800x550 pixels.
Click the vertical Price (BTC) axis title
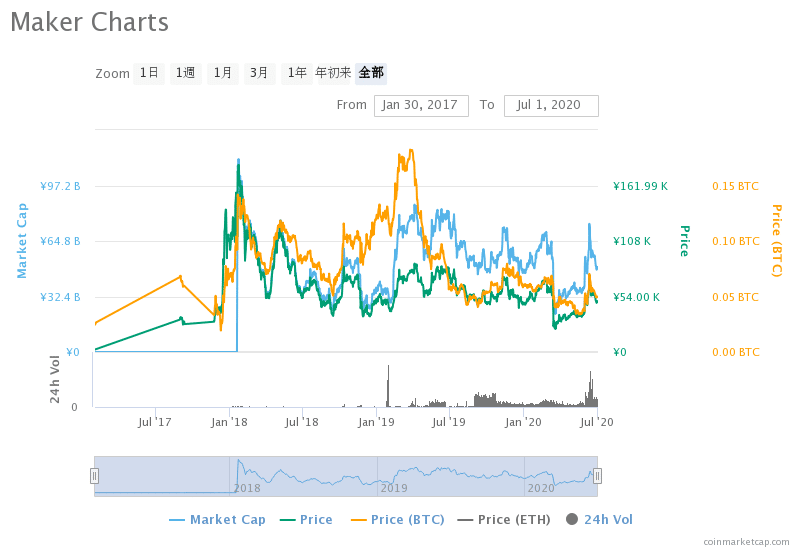777,241
